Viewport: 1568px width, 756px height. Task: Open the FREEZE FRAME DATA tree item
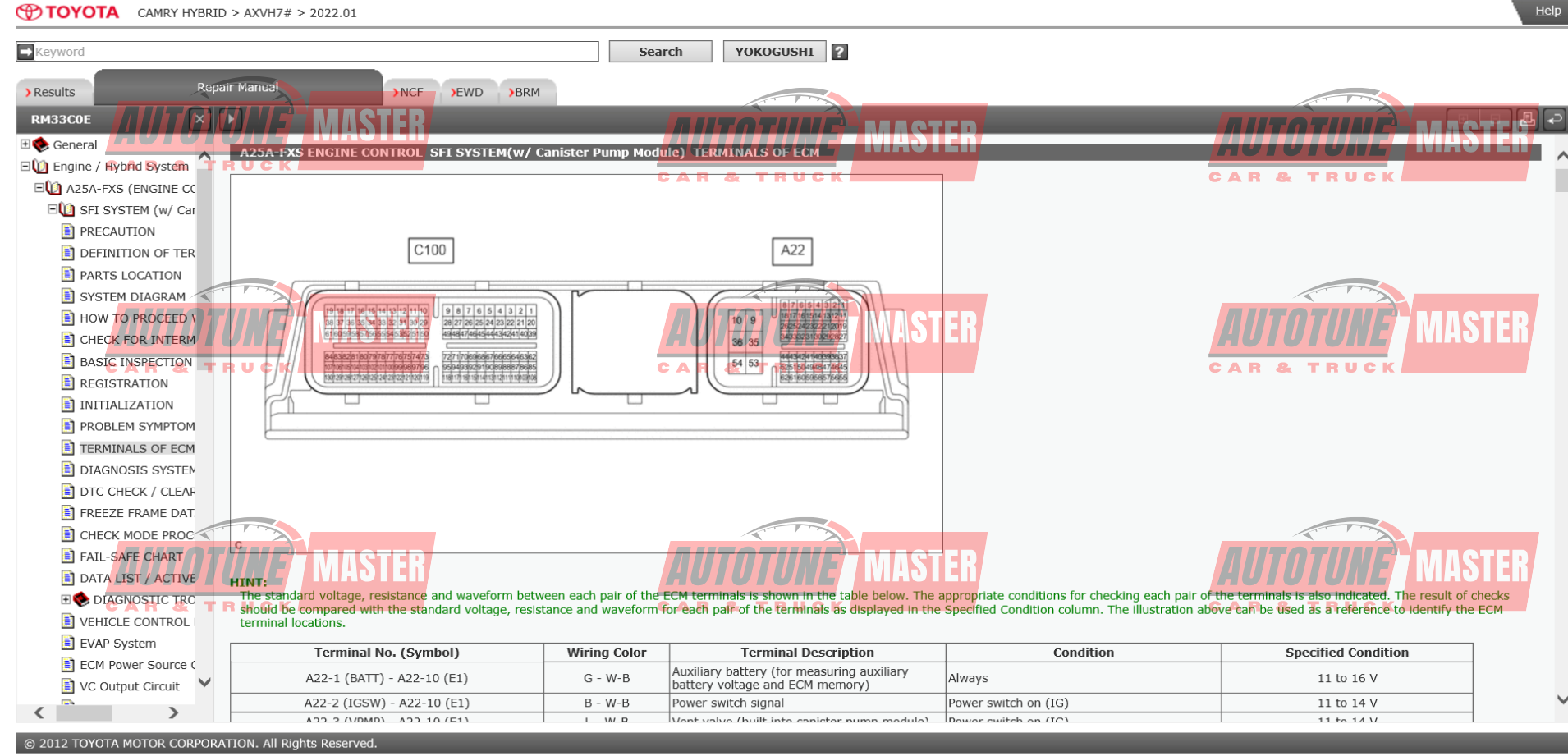point(137,513)
